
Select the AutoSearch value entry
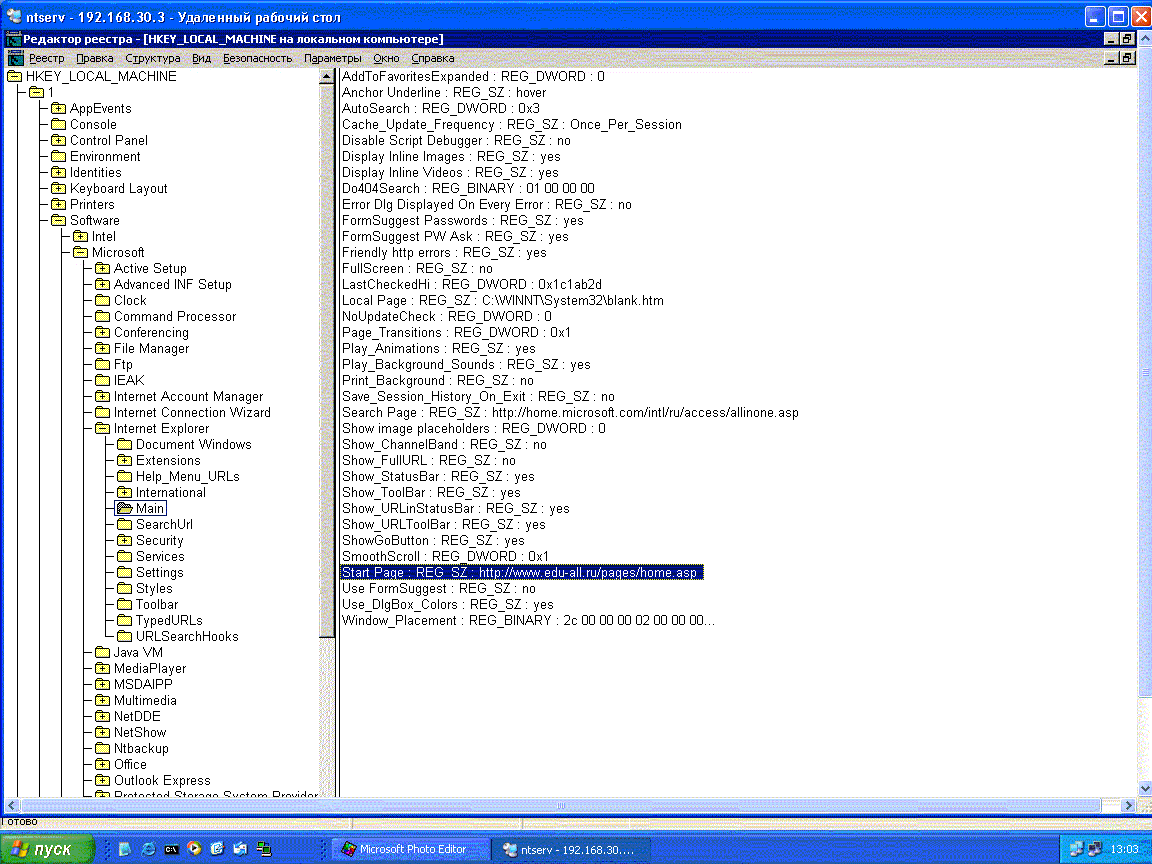coord(441,109)
